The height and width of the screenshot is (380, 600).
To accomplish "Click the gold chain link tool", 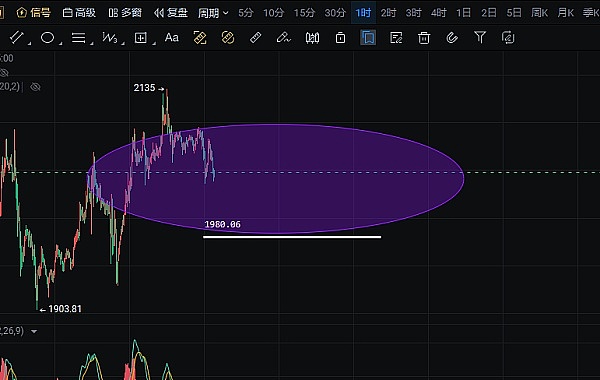I will pyautogui.click(x=228, y=38).
